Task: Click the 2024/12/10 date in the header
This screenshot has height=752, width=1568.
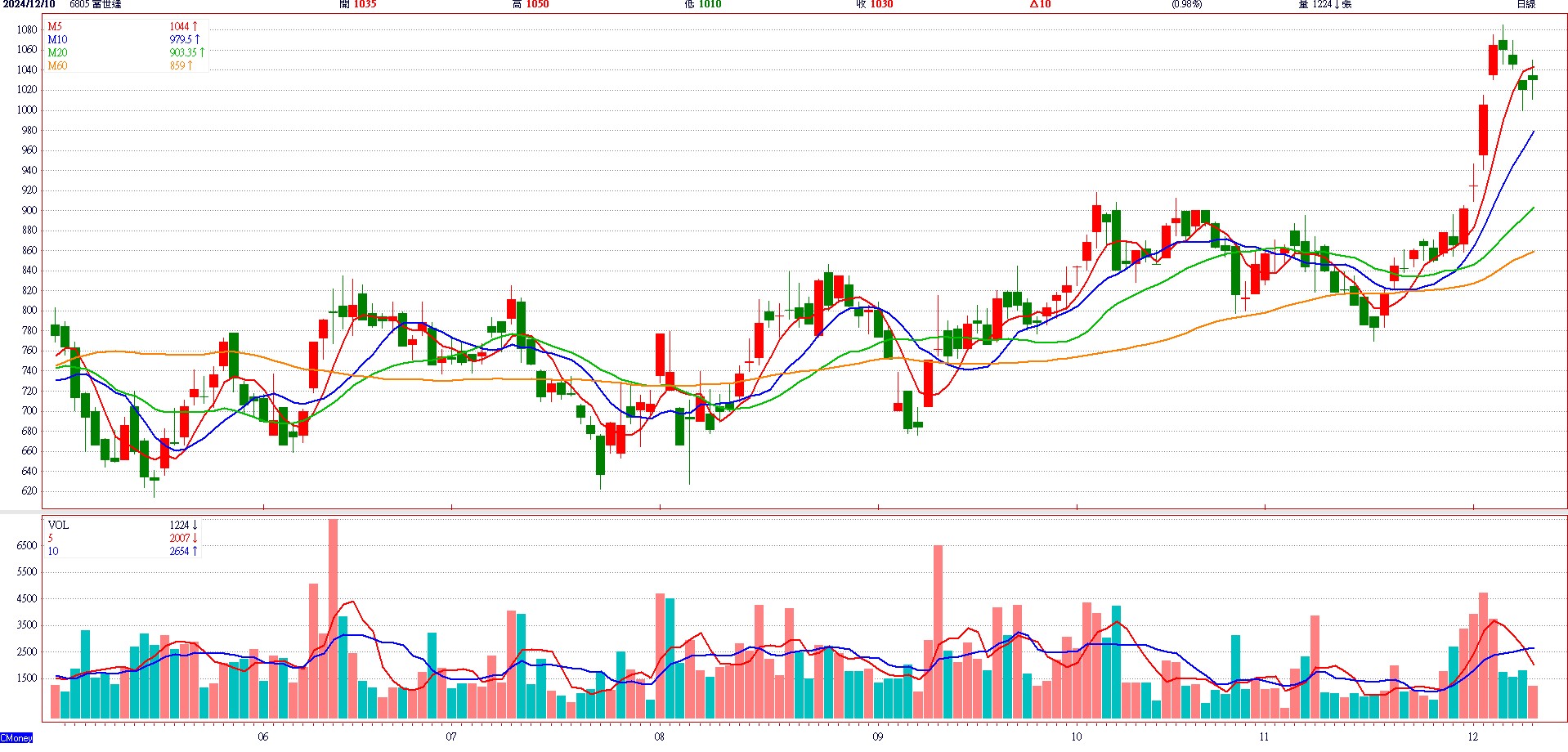Action: [x=29, y=4]
